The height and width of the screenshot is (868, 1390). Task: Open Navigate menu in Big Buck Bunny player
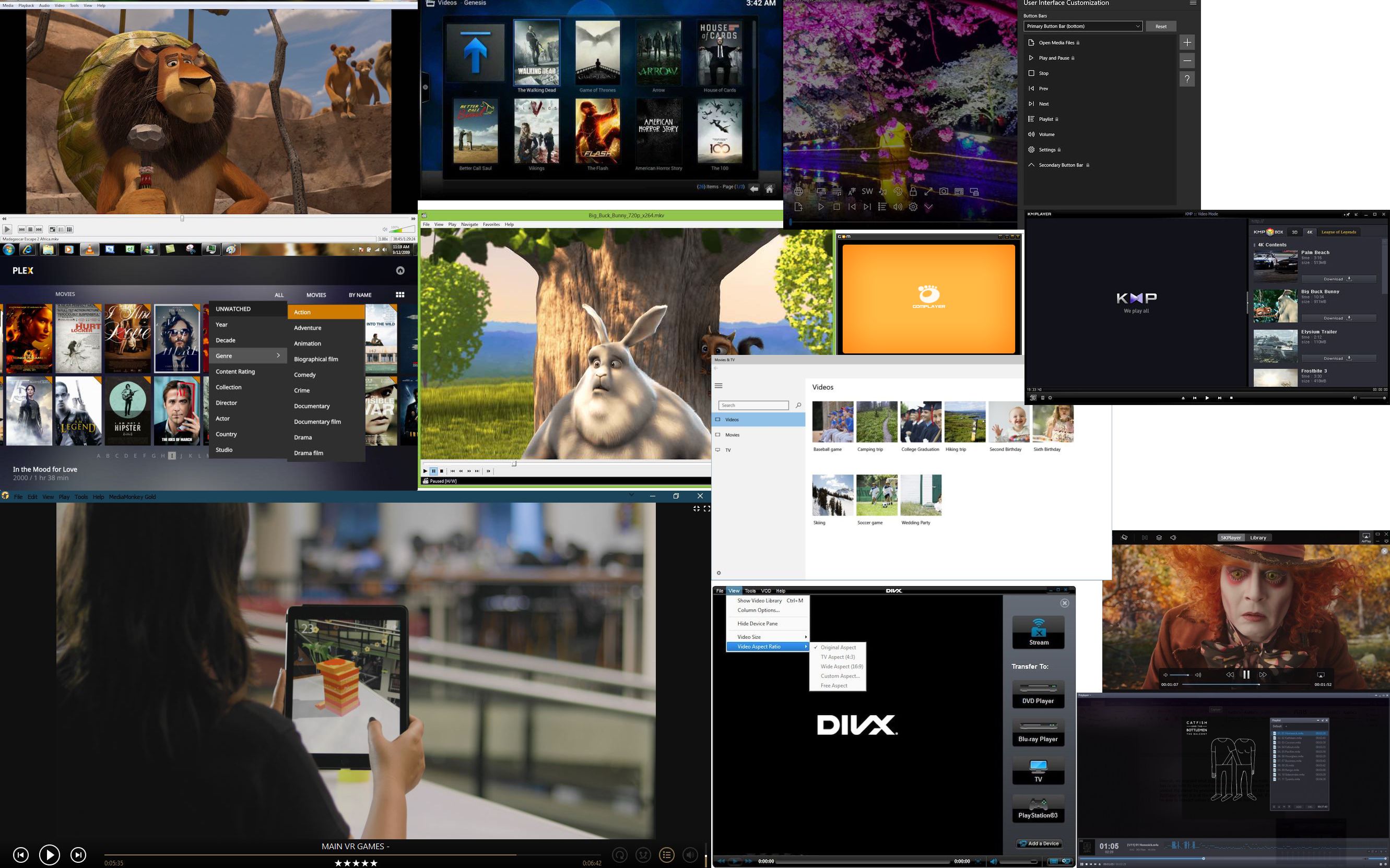click(x=469, y=224)
